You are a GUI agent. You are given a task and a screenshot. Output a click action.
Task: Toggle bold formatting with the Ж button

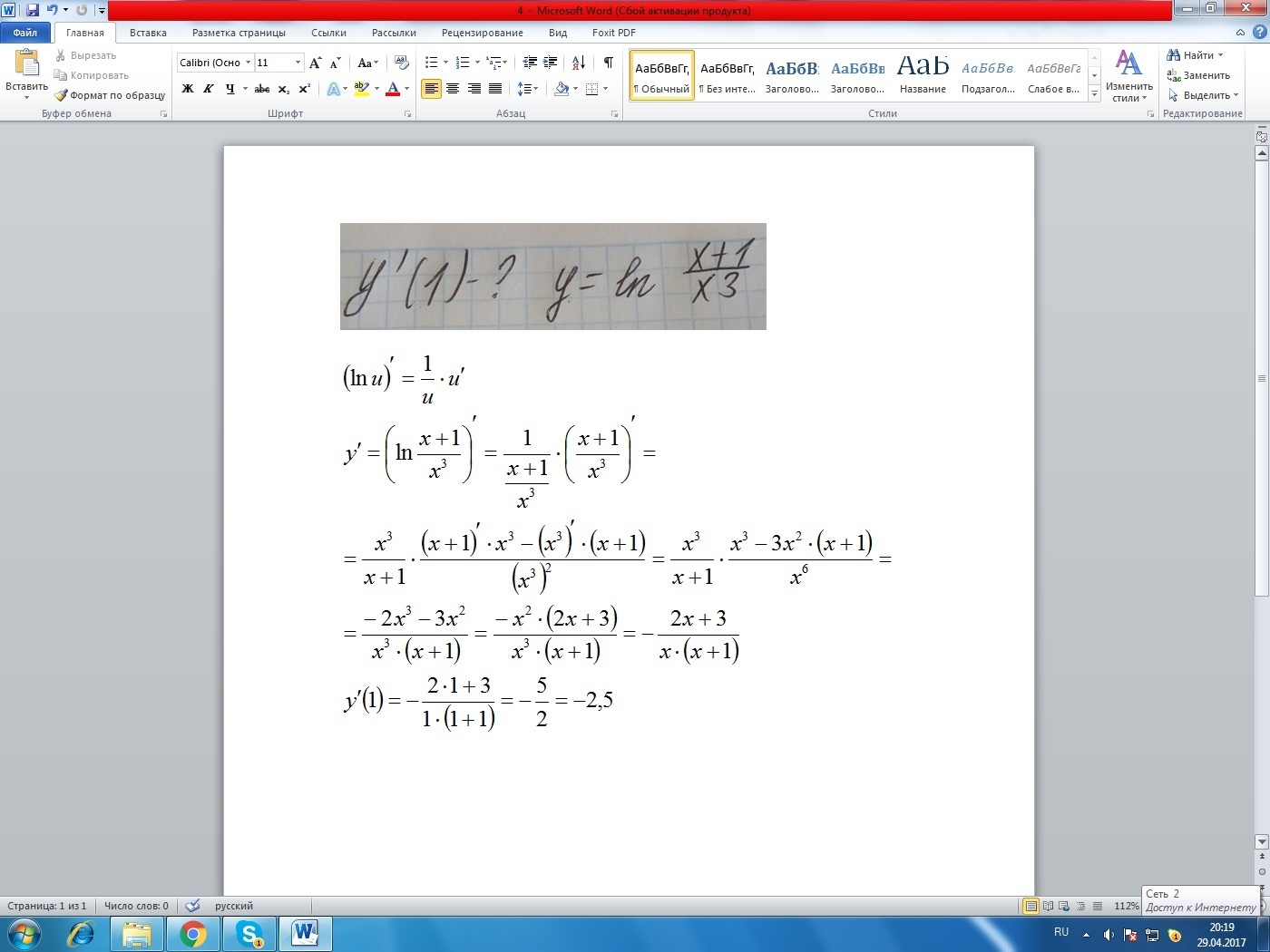188,89
